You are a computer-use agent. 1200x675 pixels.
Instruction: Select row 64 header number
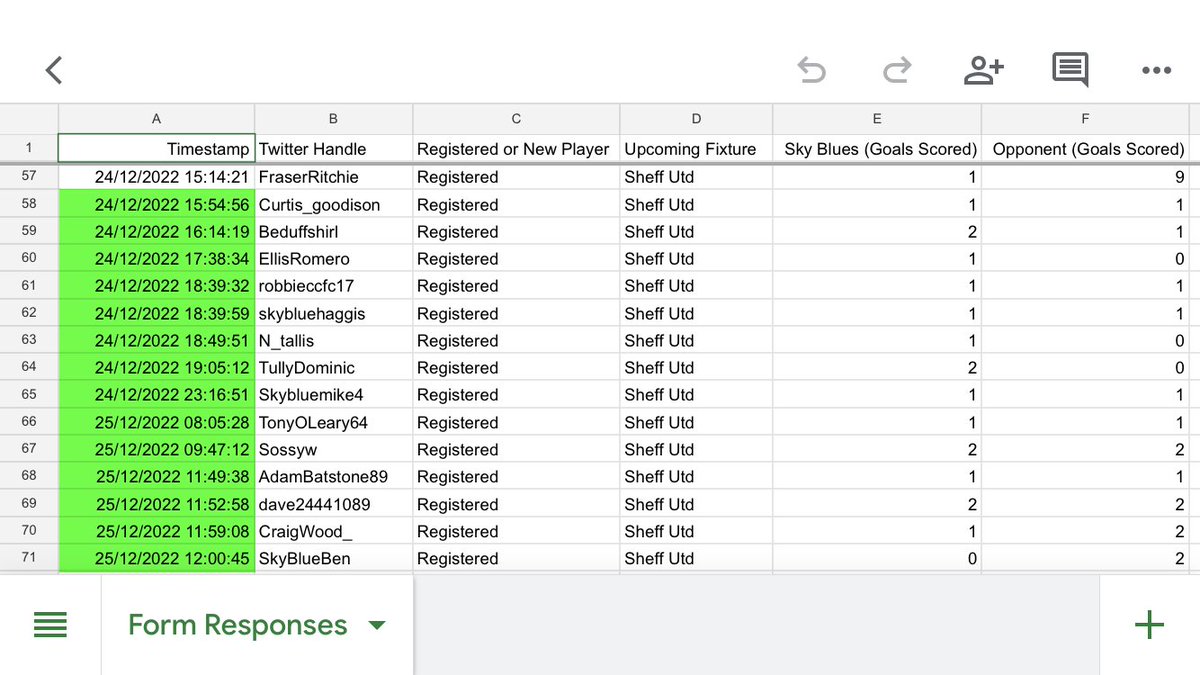(29, 367)
